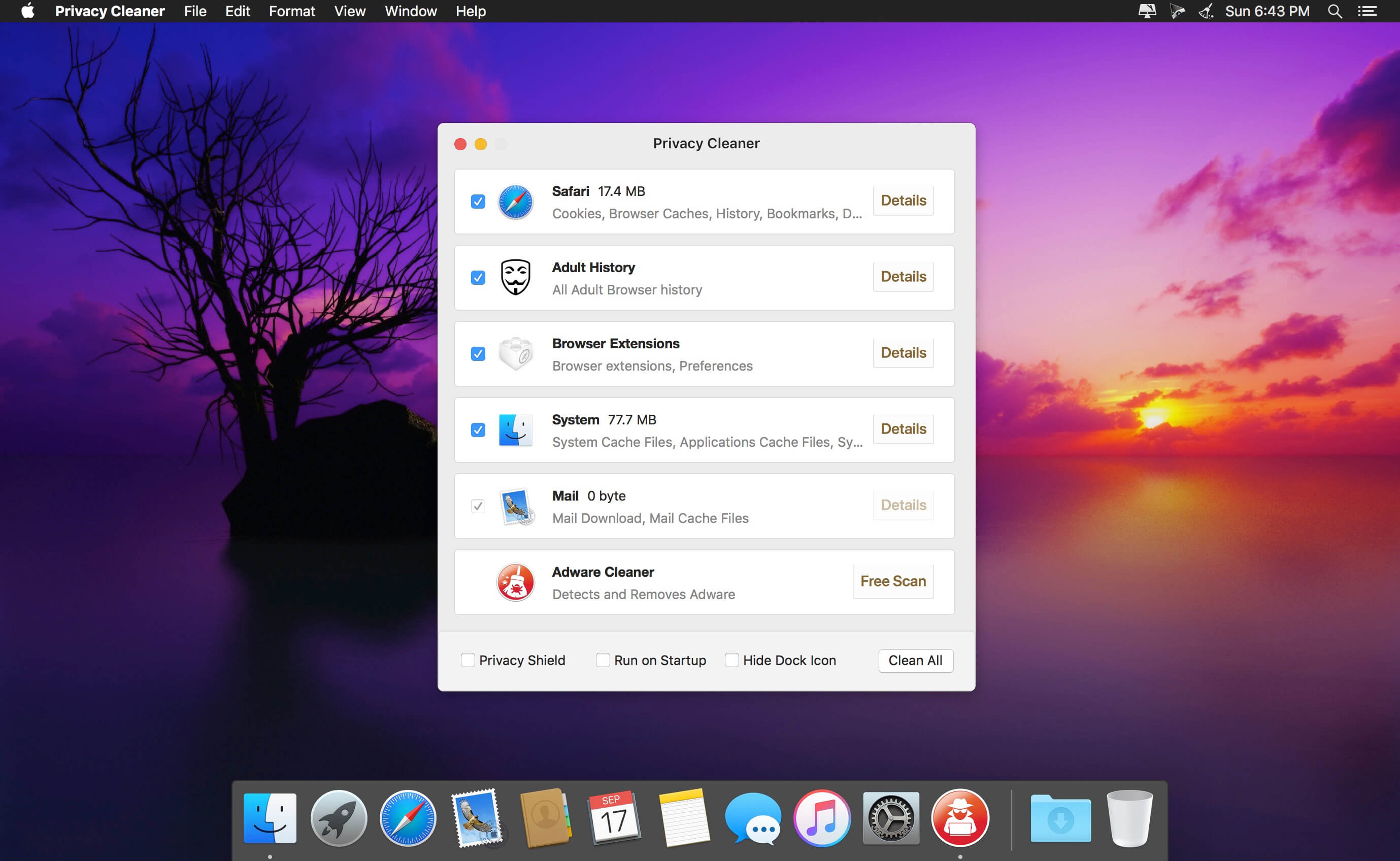Open Spotlight search magnifier in menu bar

pos(1335,11)
